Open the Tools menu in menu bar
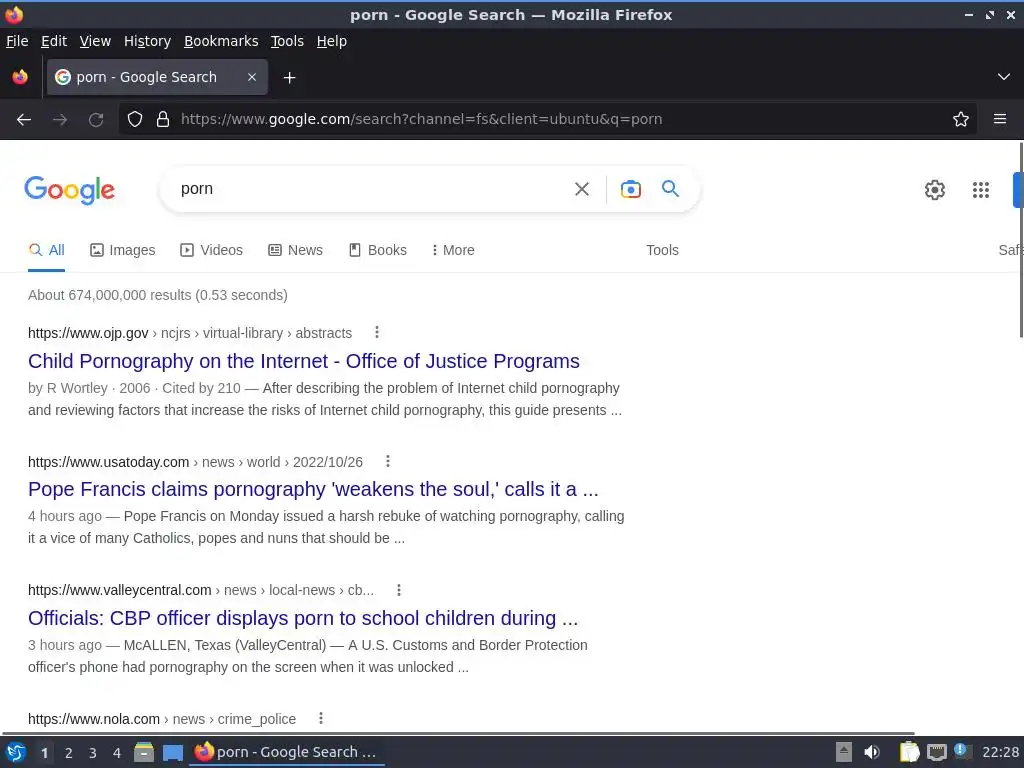This screenshot has height=768, width=1024. pyautogui.click(x=287, y=41)
